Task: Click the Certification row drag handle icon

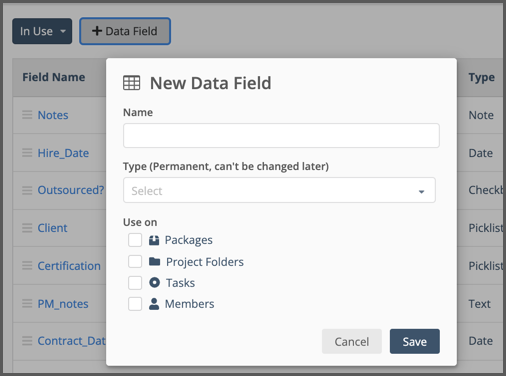Action: (x=27, y=266)
